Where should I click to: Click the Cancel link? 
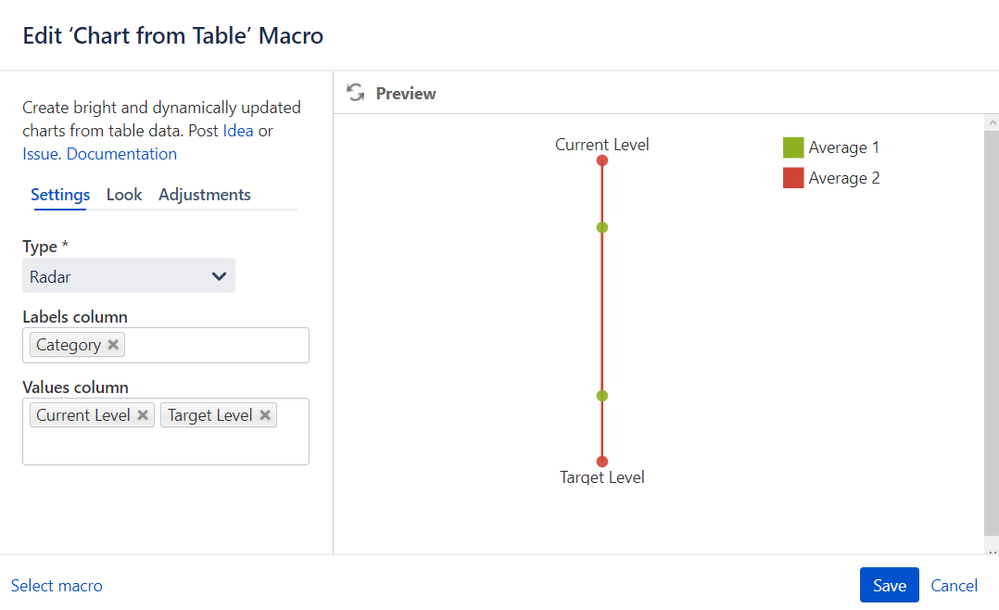(x=954, y=586)
